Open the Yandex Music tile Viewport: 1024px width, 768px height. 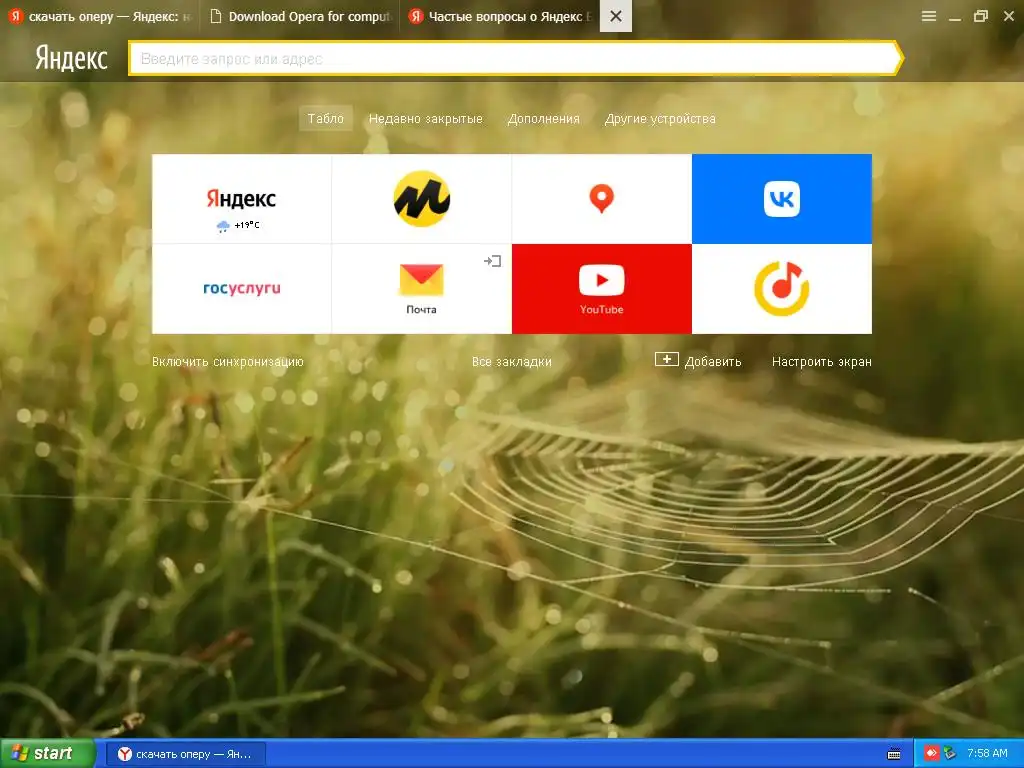tap(782, 289)
